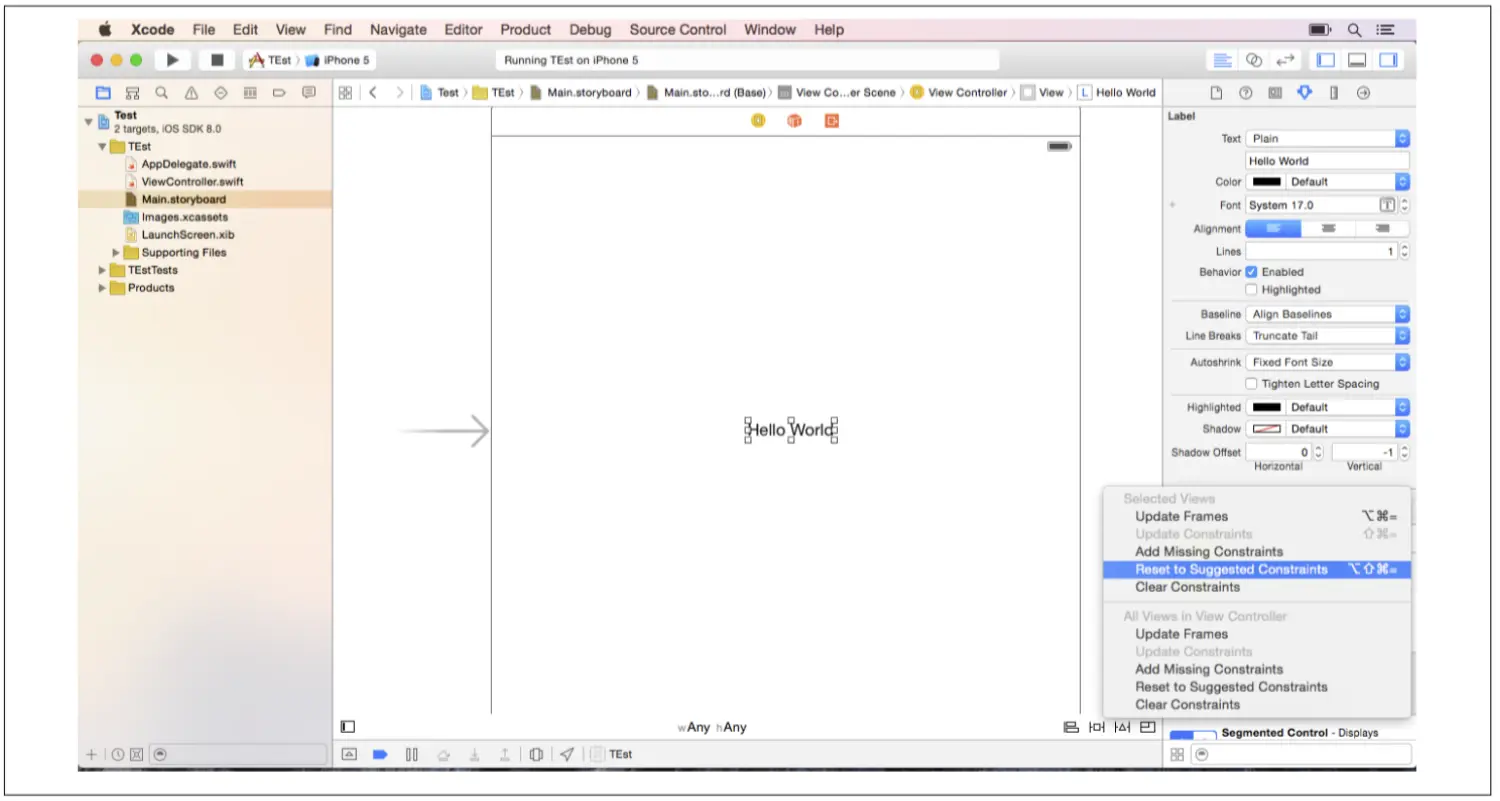Toggle breakpoints activation in debug bar

380,754
